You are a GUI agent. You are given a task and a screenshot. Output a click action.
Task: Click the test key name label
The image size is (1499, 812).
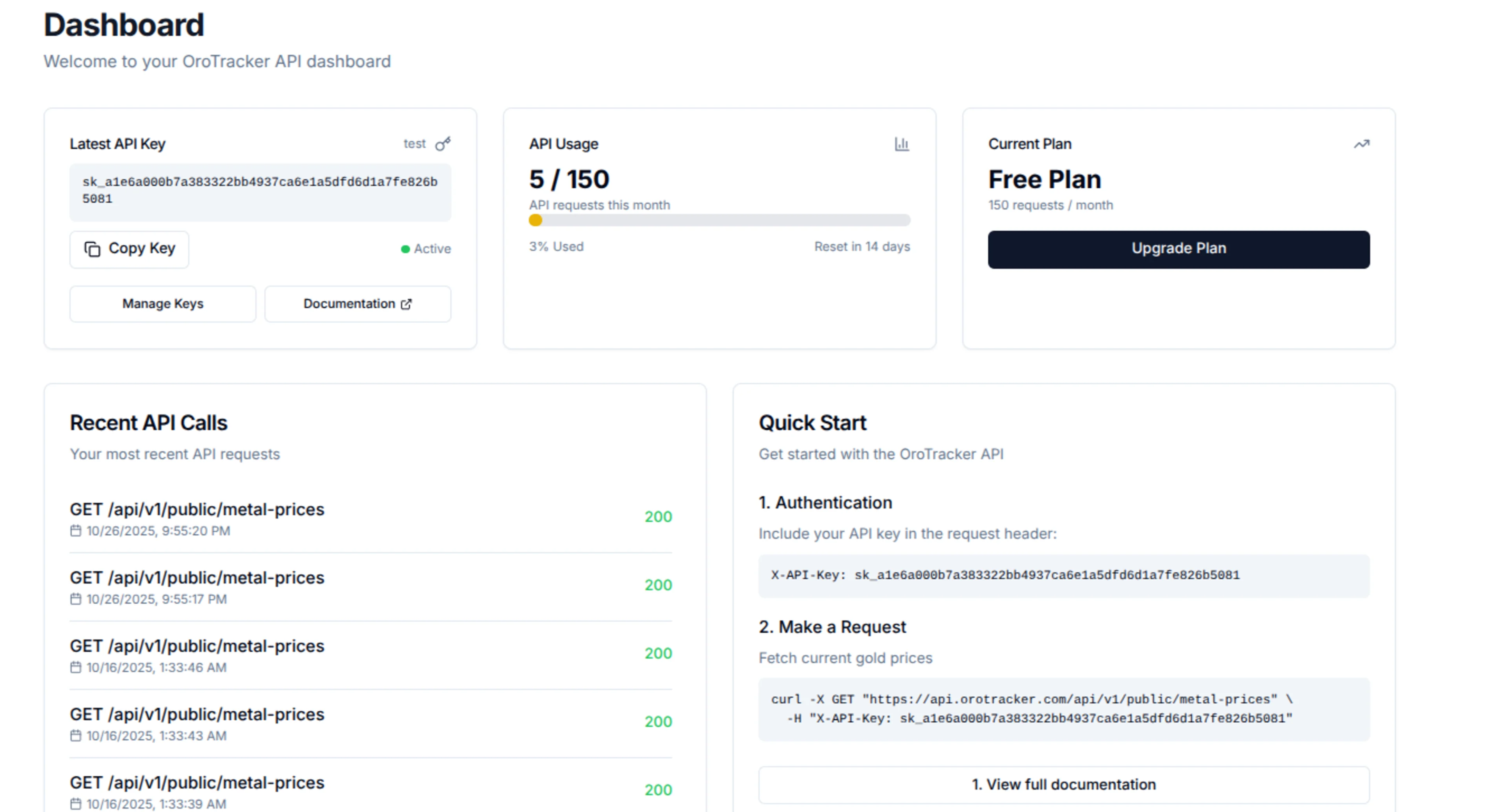(414, 144)
